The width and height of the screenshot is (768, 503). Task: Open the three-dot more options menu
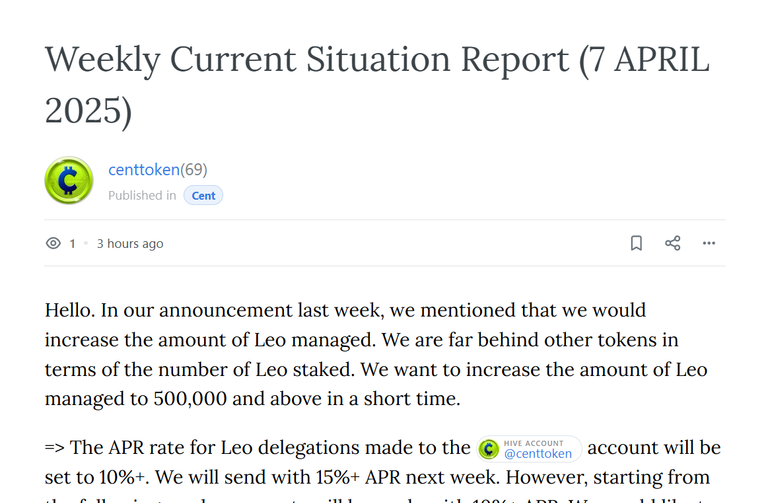click(x=709, y=243)
